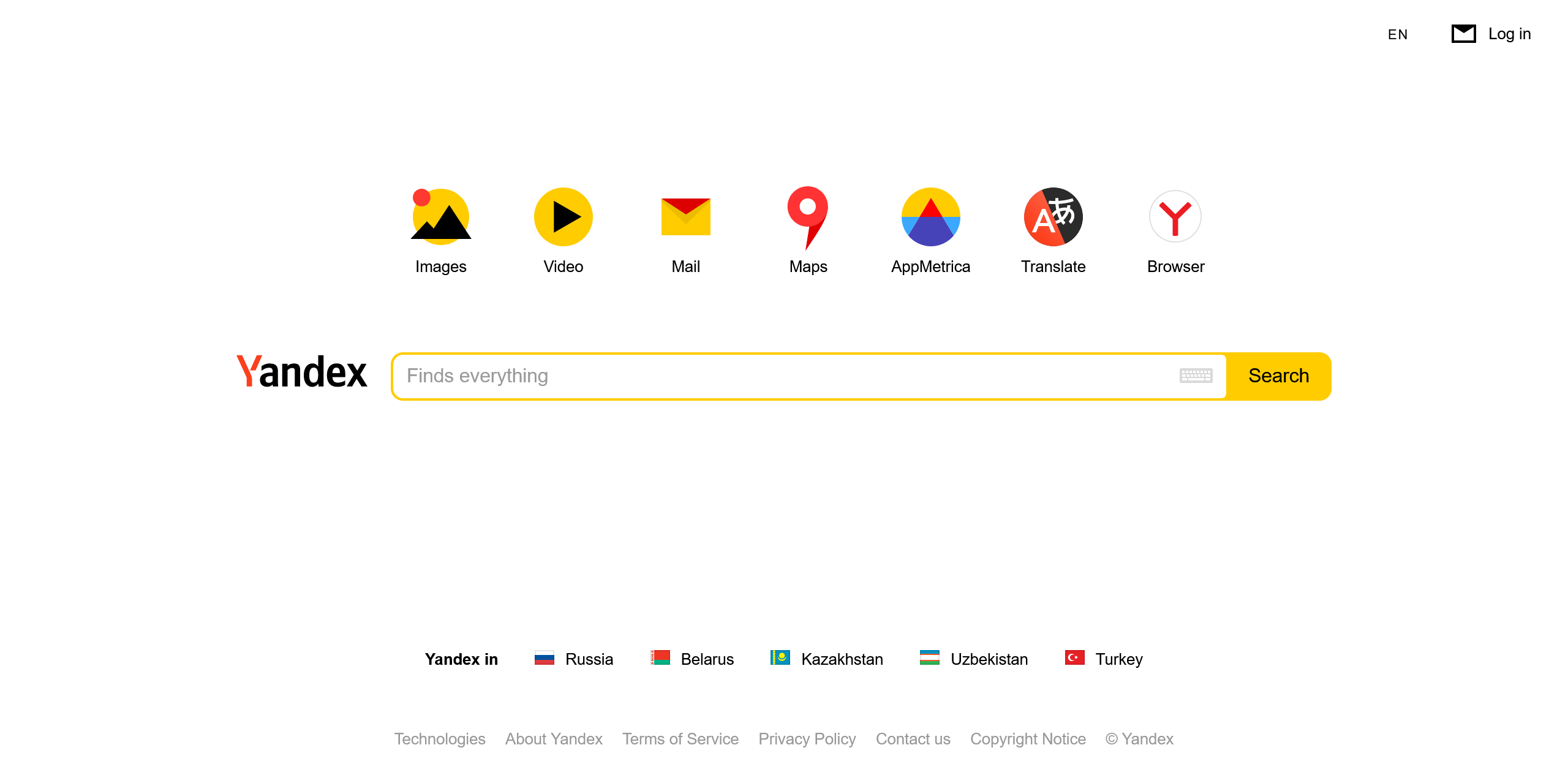
Task: Show the on-screen keyboard in search box
Action: (x=1196, y=376)
